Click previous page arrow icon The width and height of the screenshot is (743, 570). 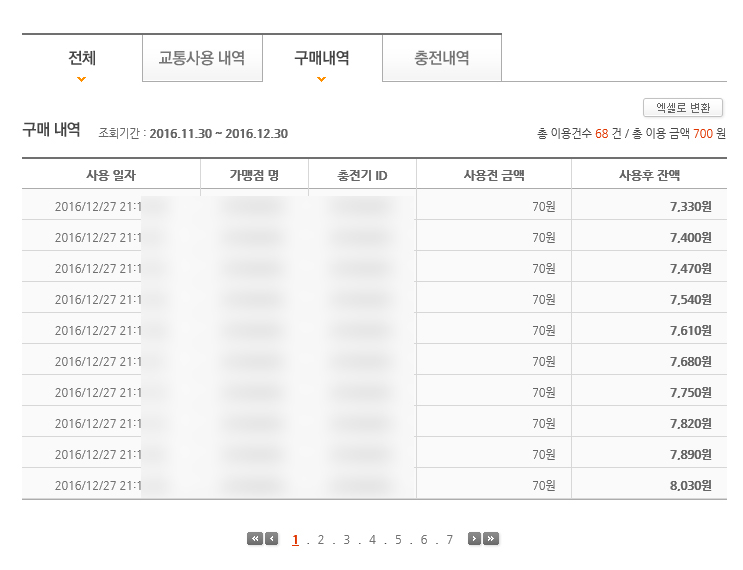[271, 539]
